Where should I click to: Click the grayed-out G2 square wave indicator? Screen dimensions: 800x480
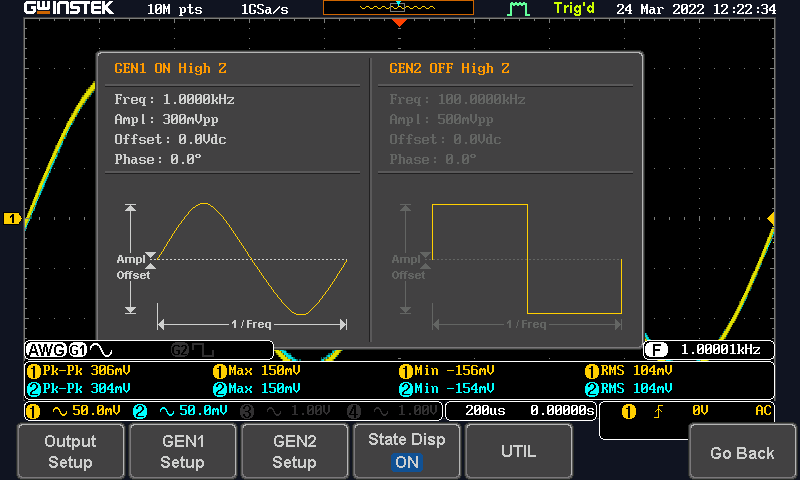pos(192,350)
